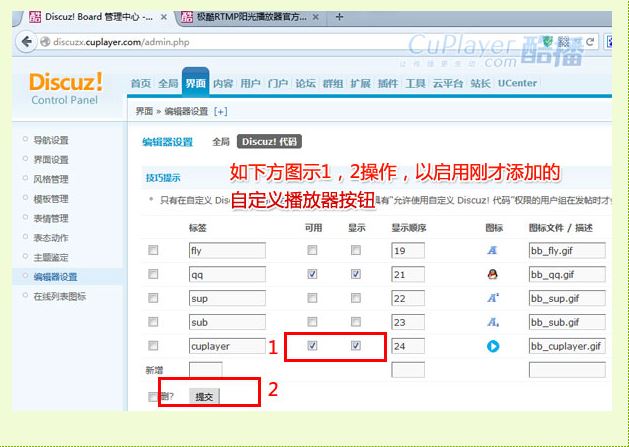The width and height of the screenshot is (629, 447).
Task: Open the 论坛 top menu
Action: (x=305, y=83)
